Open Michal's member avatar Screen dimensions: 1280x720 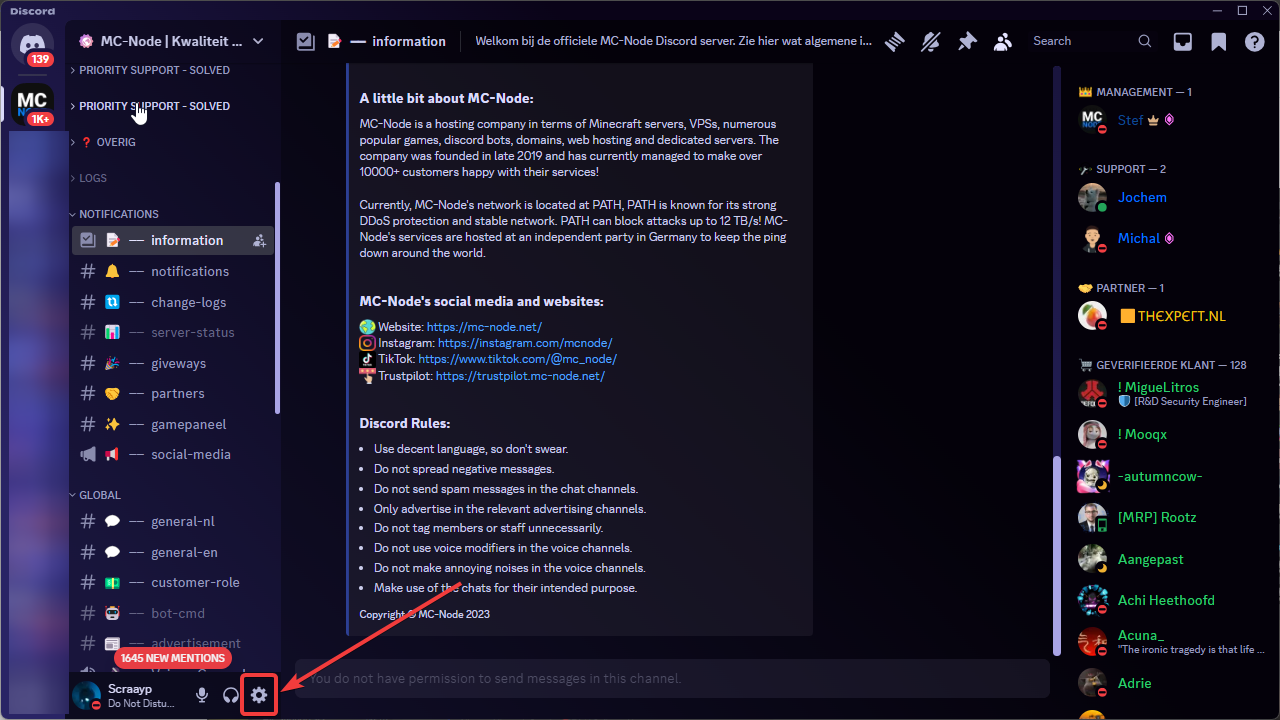pyautogui.click(x=1092, y=238)
